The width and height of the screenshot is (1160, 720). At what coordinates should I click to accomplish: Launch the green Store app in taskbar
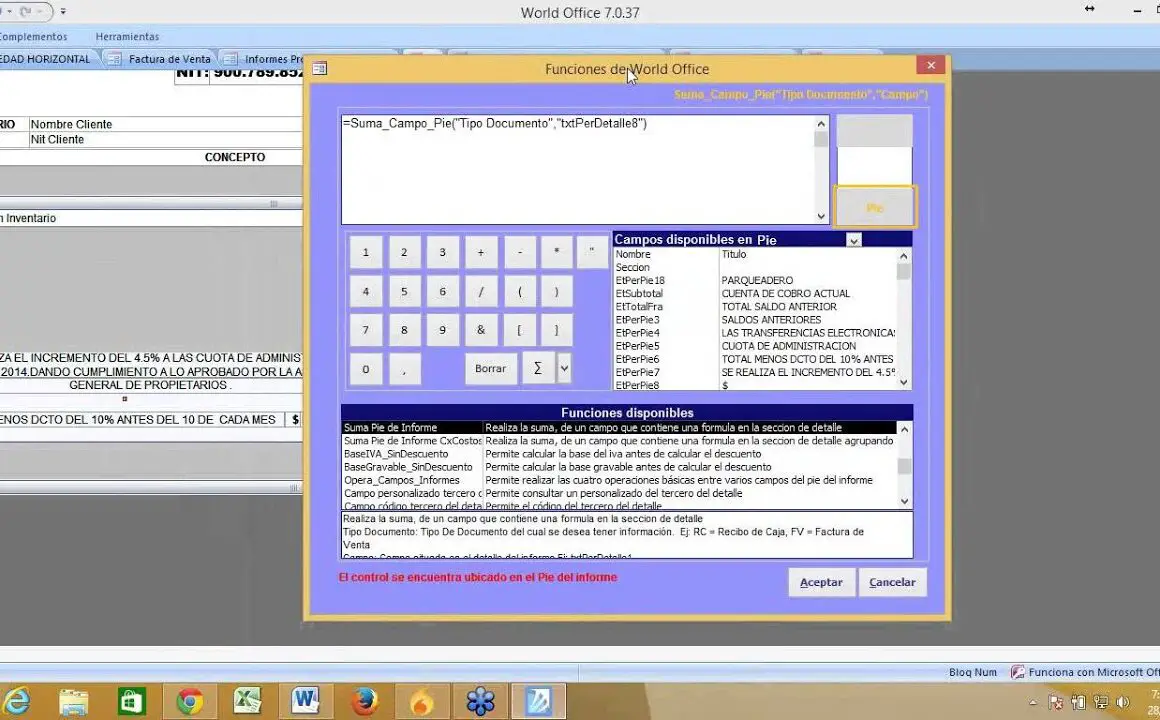[131, 700]
